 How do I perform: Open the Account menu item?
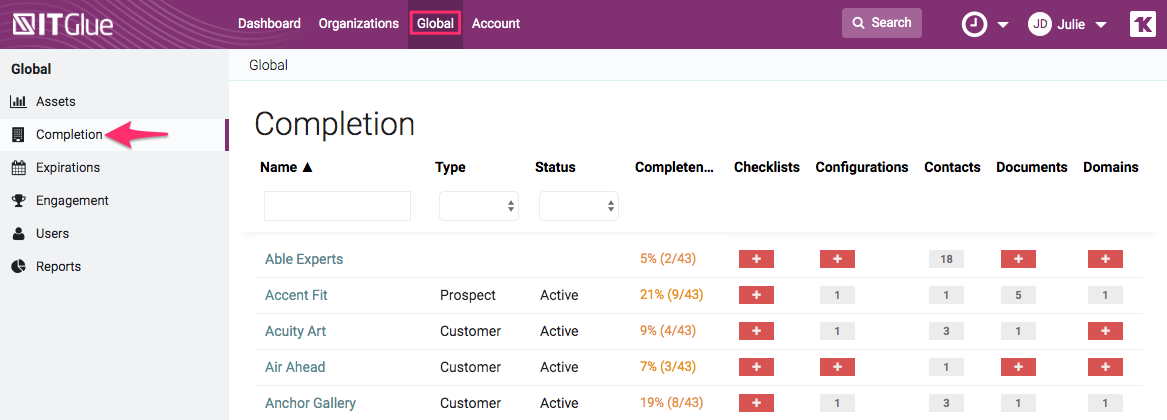tap(495, 24)
